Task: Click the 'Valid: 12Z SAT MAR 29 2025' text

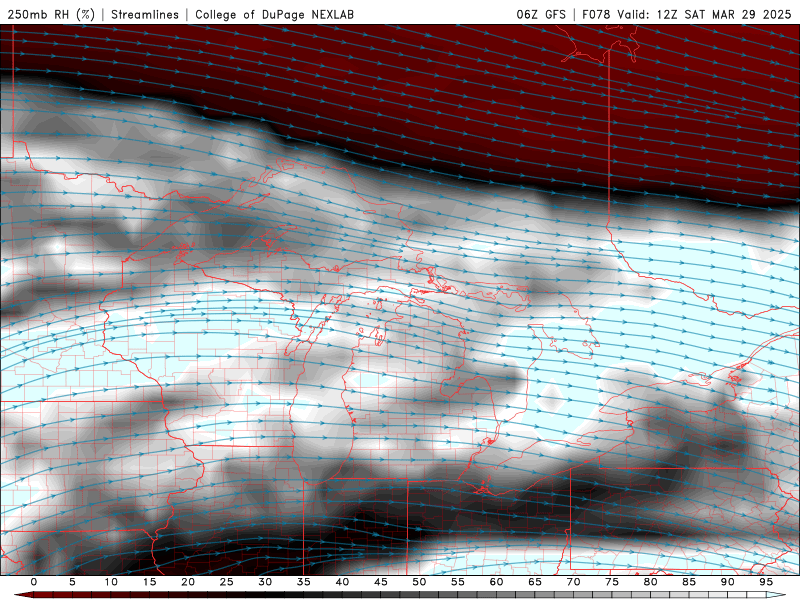Action: coord(704,15)
